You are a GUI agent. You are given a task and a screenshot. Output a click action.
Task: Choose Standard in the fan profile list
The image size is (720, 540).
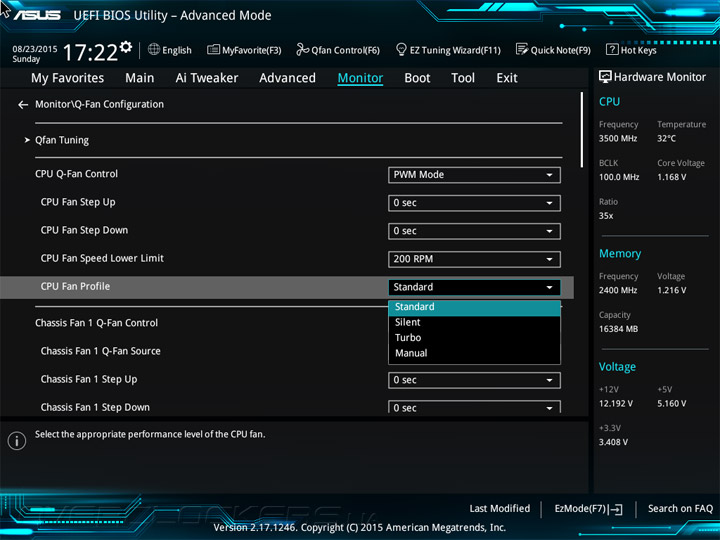[474, 307]
